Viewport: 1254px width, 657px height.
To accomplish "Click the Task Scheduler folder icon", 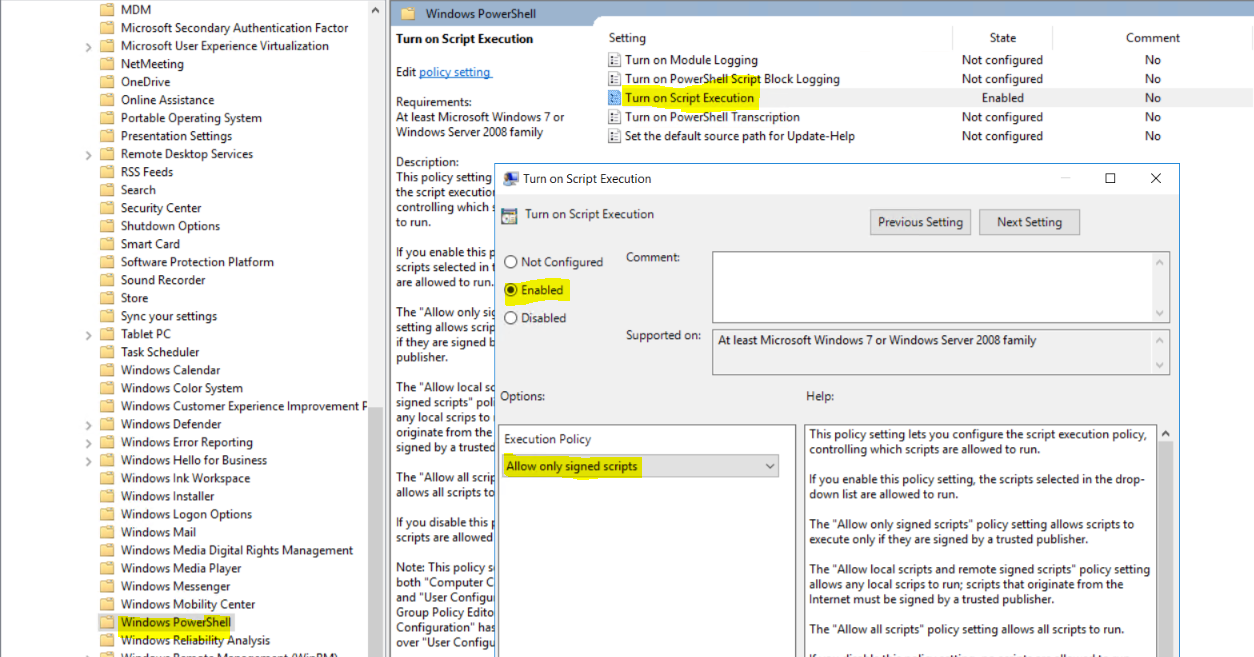I will point(108,352).
